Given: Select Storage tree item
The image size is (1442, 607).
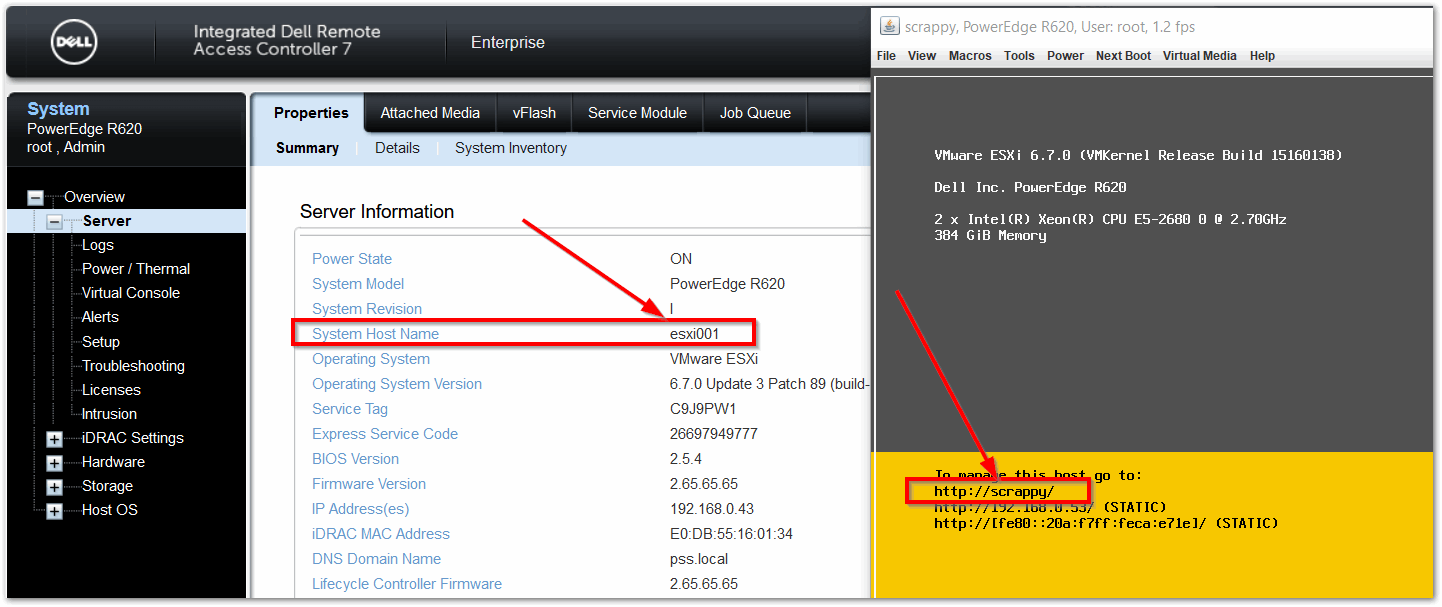Looking at the screenshot, I should [107, 486].
